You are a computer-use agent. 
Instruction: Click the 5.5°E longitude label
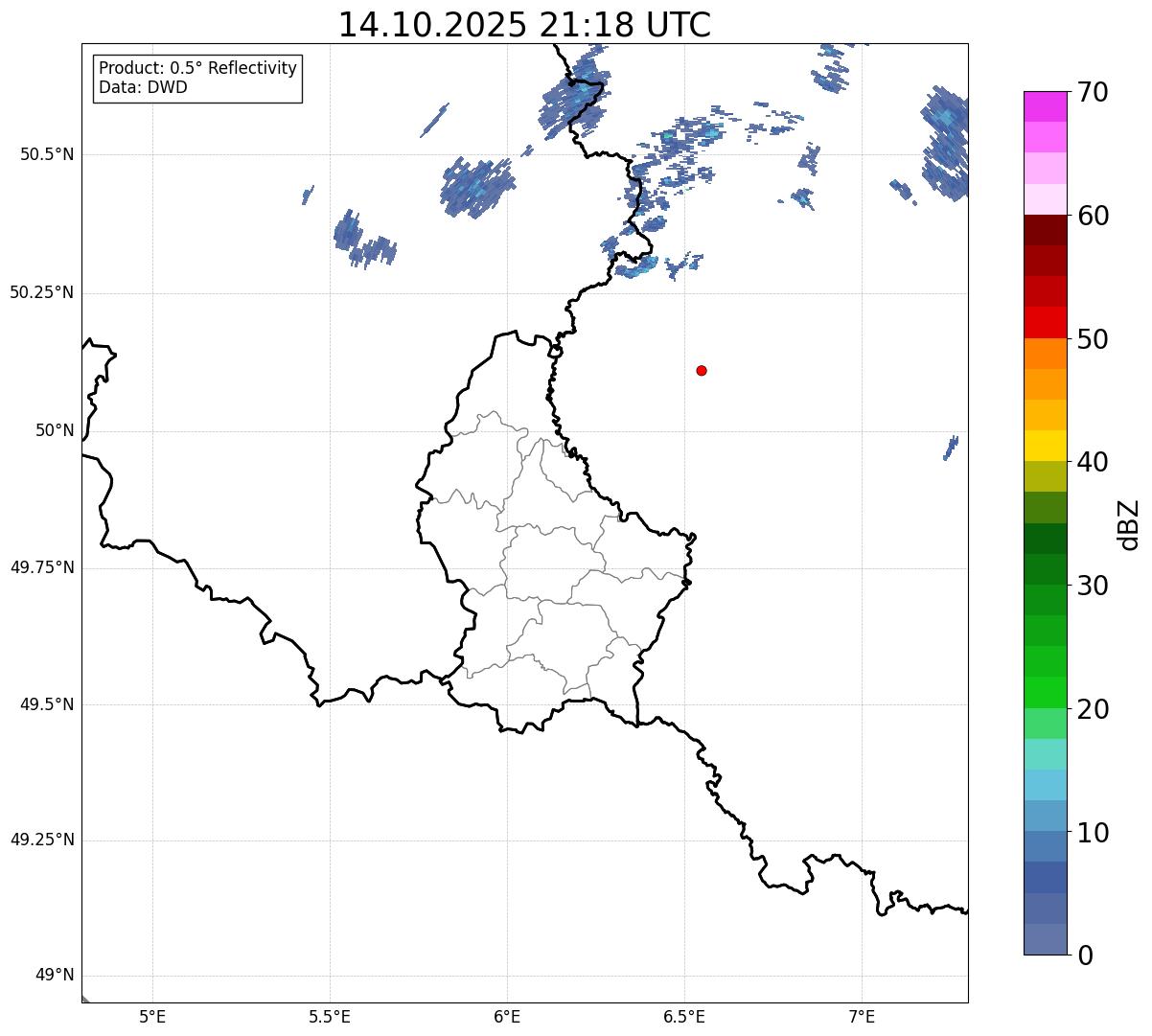tap(330, 1016)
